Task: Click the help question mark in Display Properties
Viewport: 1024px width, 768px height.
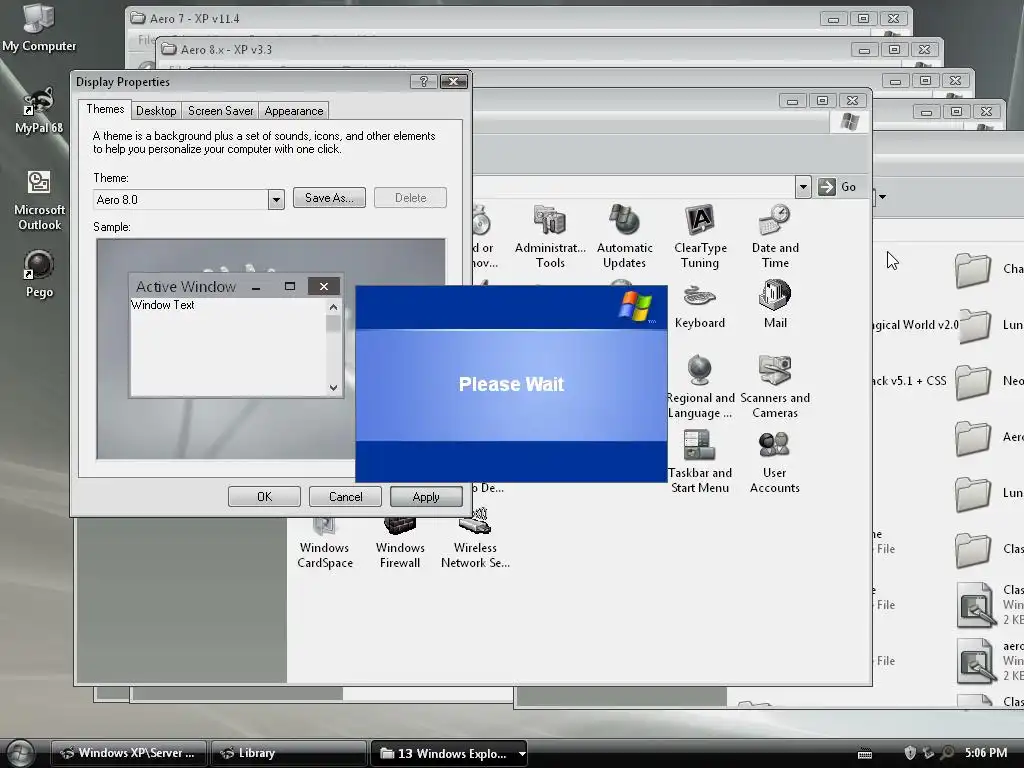Action: 423,82
